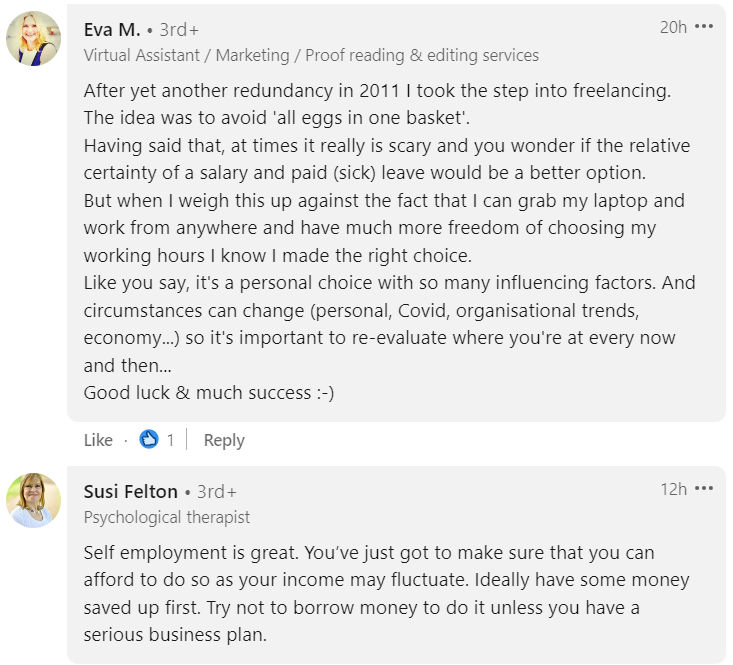733x665 pixels.
Task: Click the Psychological therapist headline
Action: click(x=167, y=517)
